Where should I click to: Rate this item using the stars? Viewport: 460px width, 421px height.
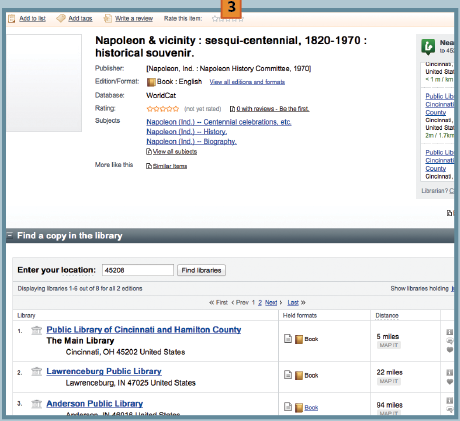[x=228, y=19]
